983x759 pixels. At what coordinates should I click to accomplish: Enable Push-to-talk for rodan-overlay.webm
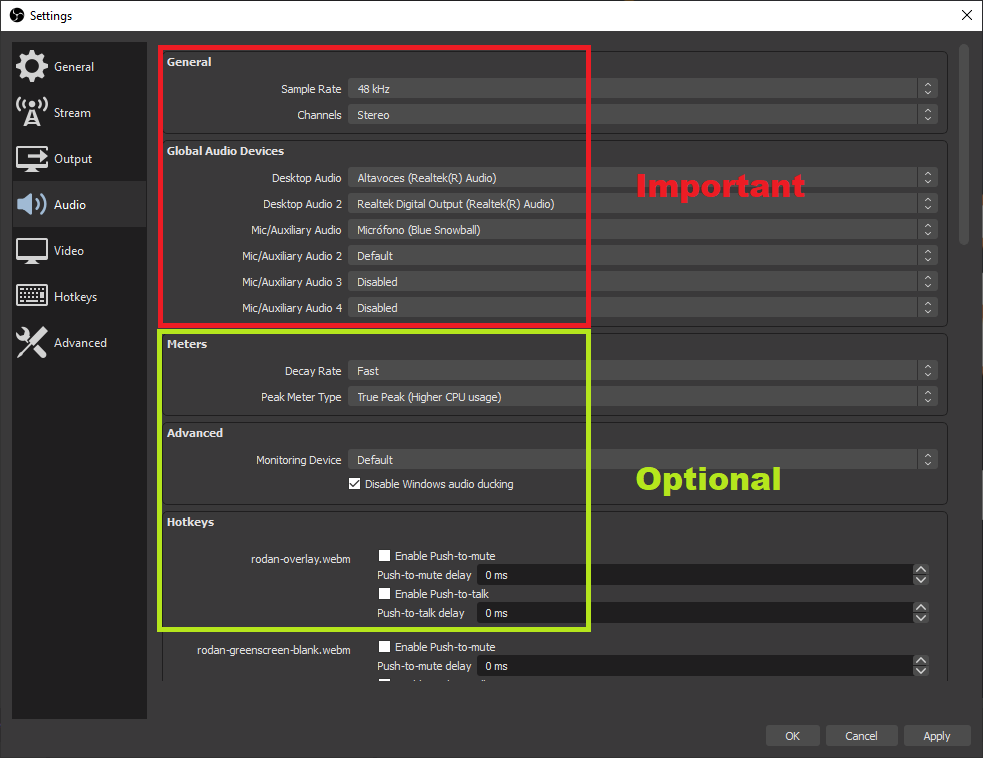(x=384, y=594)
